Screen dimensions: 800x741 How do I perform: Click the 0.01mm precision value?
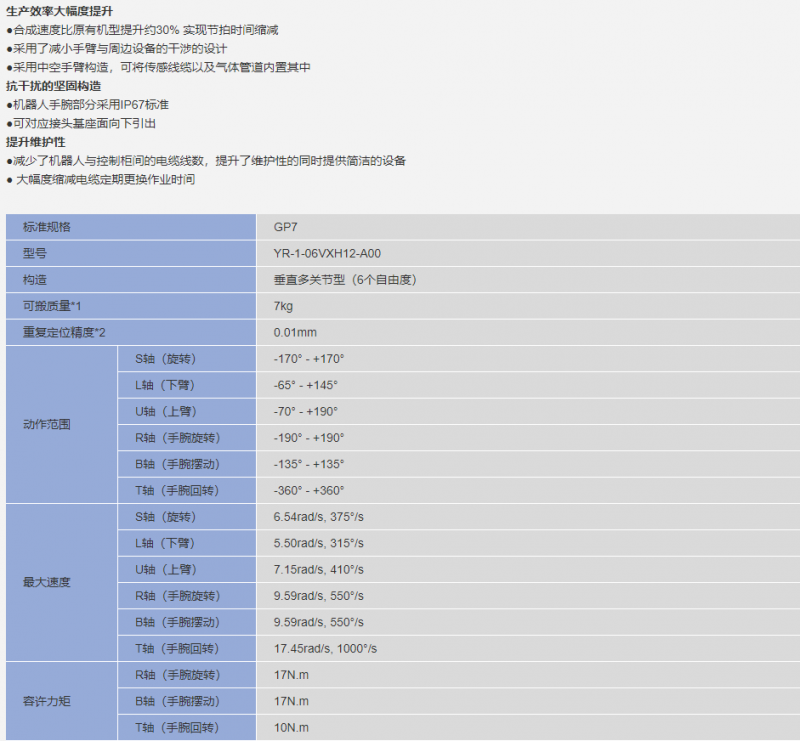tap(295, 333)
